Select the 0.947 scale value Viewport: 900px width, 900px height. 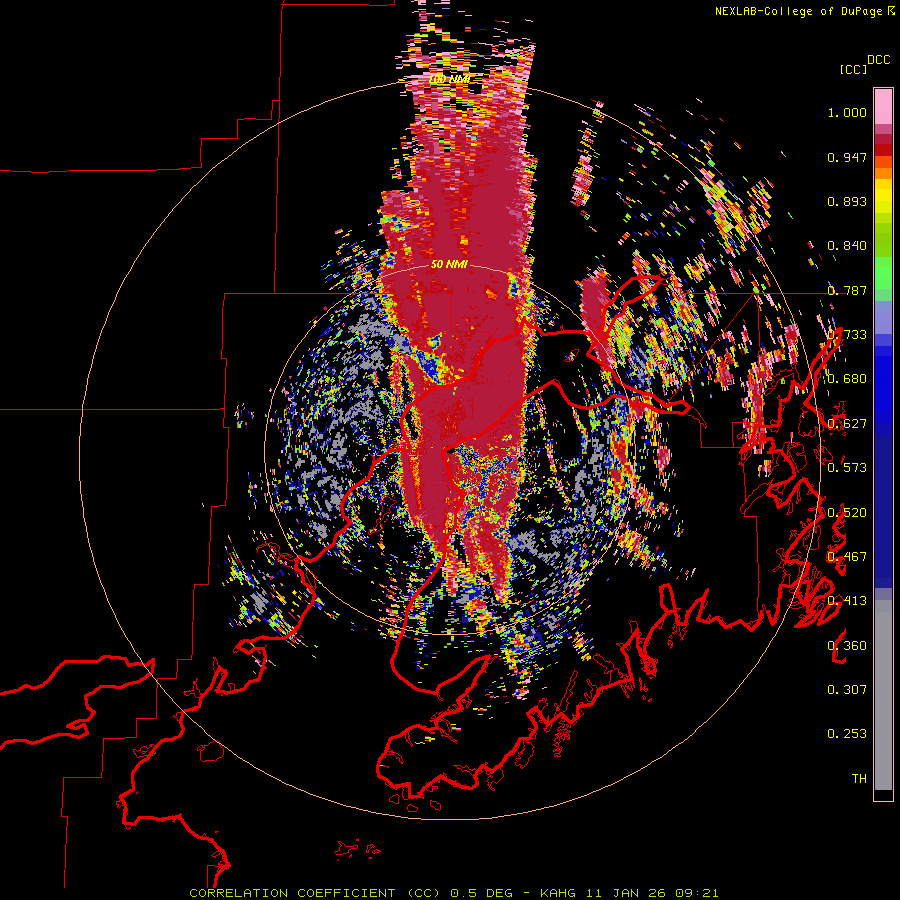coord(847,157)
